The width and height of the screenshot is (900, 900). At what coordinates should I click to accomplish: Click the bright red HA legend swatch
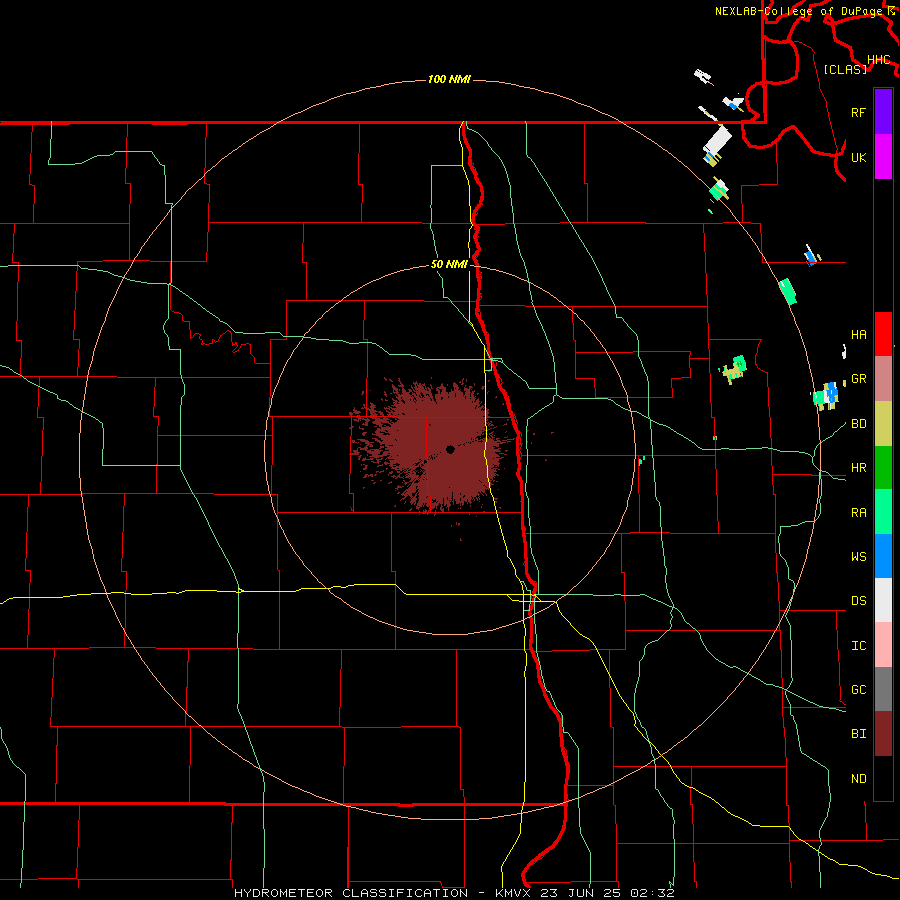click(x=883, y=334)
